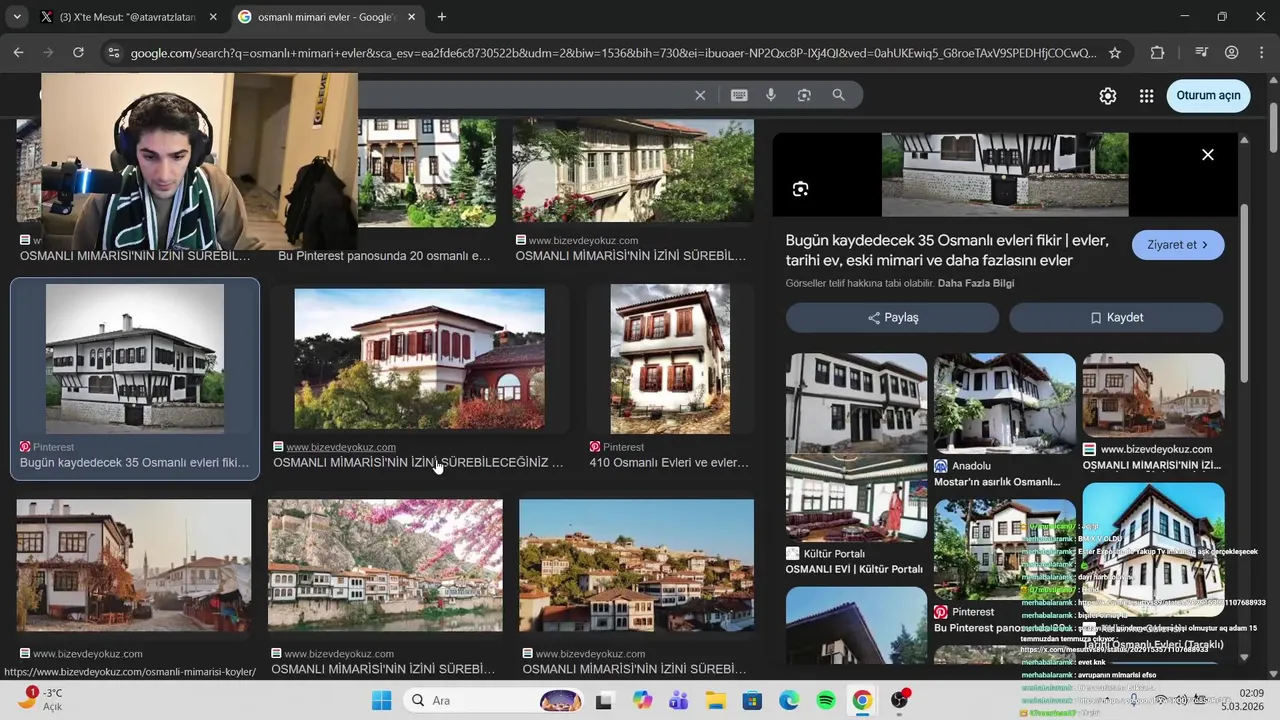This screenshot has height=720, width=1280.
Task: Open the Daha Fazla Bilgi link
Action: pos(976,283)
